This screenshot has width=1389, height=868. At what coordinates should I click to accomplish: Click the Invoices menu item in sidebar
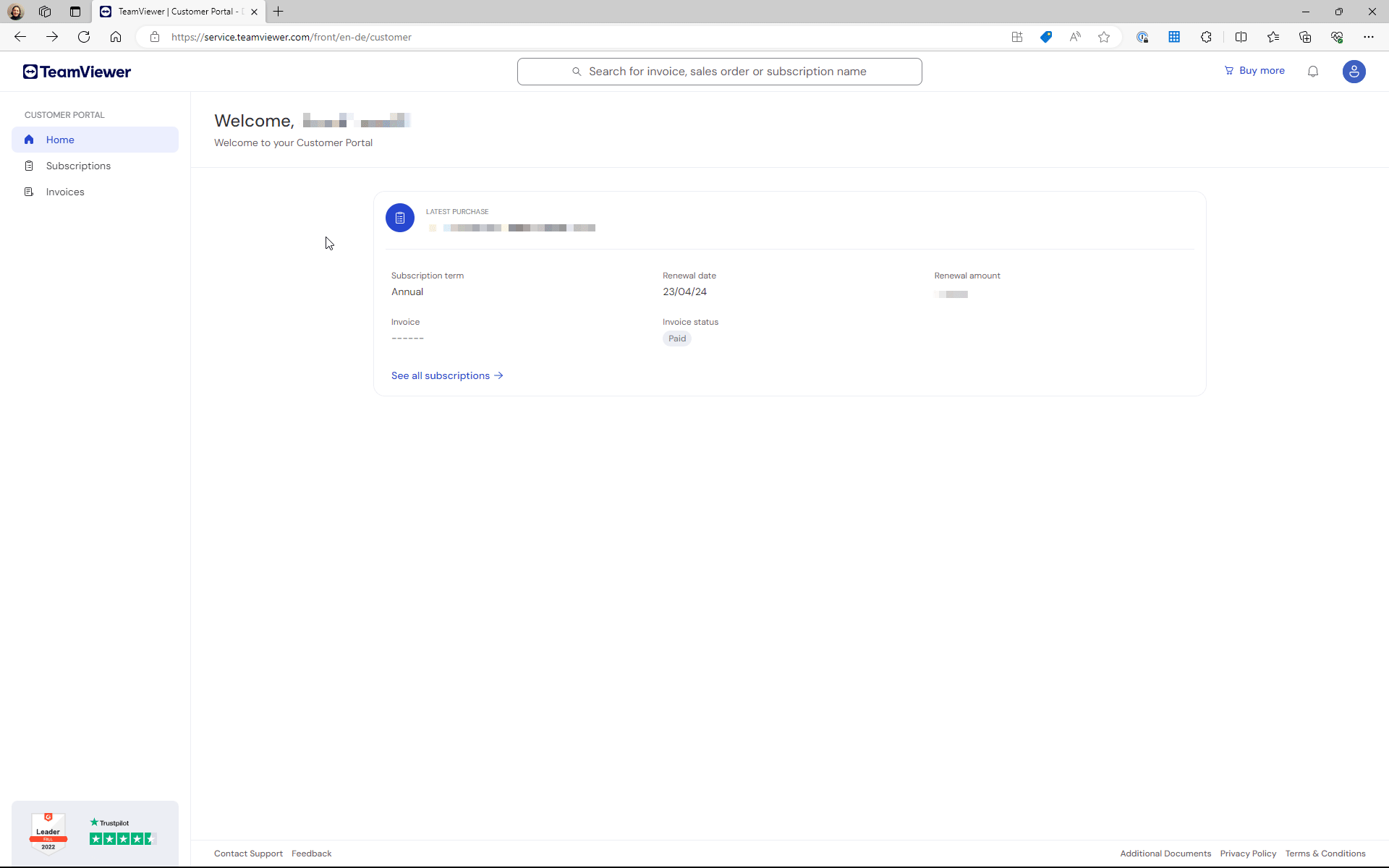pos(65,191)
